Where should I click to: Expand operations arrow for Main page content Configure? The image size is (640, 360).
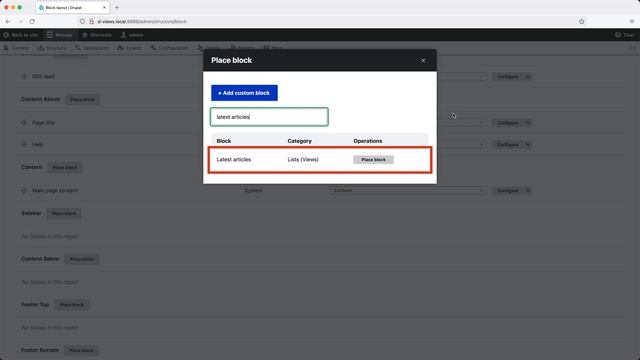tap(528, 190)
